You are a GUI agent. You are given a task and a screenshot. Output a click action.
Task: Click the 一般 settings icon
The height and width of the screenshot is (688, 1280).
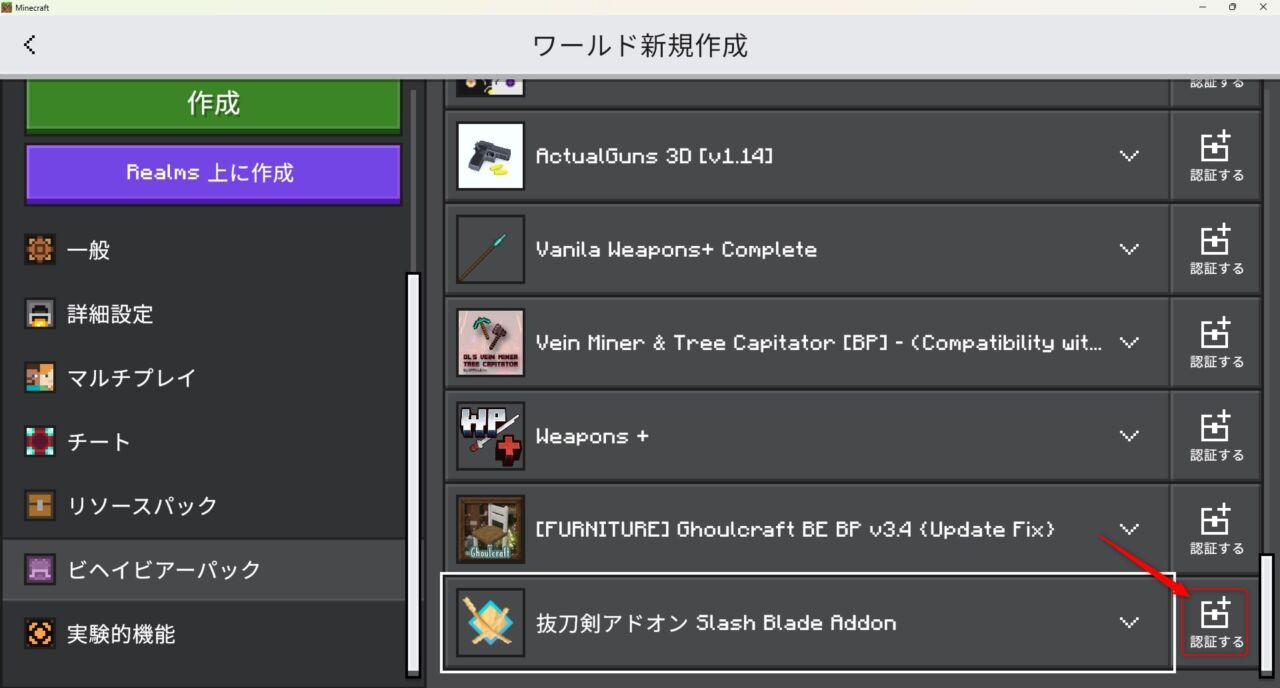coord(39,250)
